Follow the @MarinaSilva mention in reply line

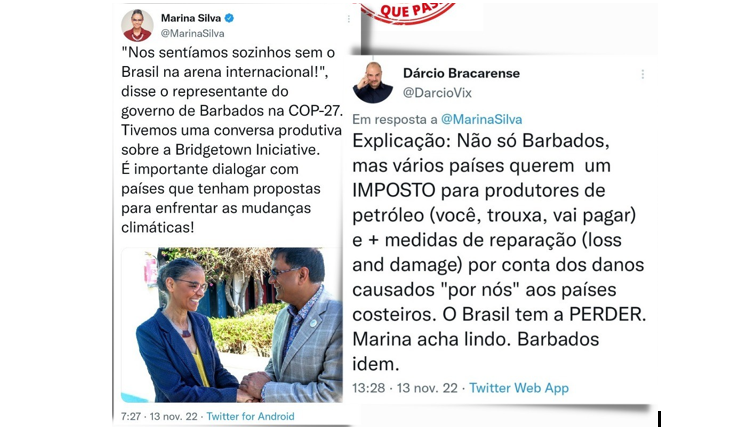[481, 119]
